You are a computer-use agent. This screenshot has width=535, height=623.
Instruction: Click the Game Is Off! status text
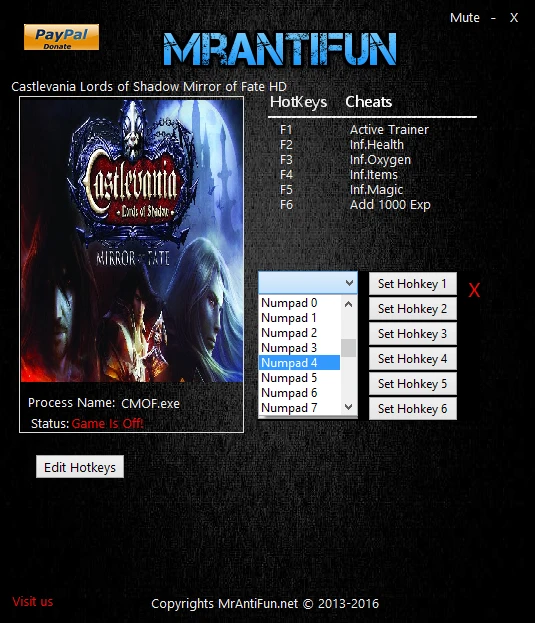[x=107, y=424]
